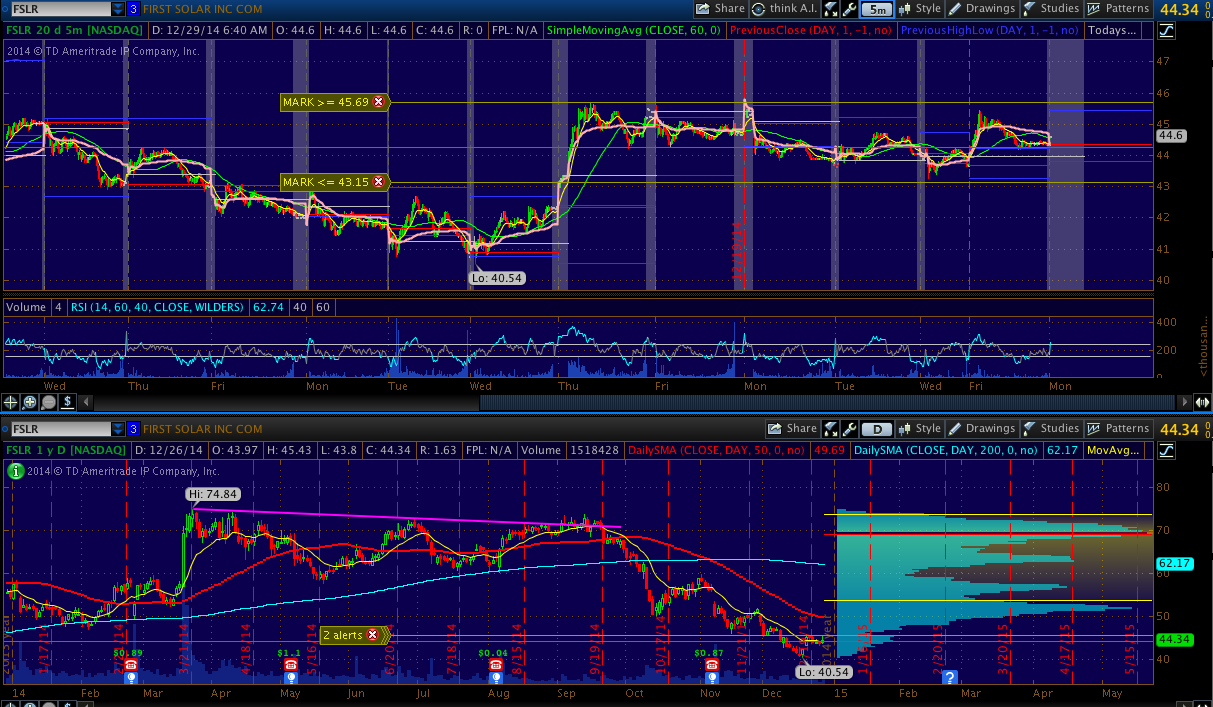This screenshot has height=707, width=1213.
Task: Open the Share menu in upper chart
Action: pos(720,9)
